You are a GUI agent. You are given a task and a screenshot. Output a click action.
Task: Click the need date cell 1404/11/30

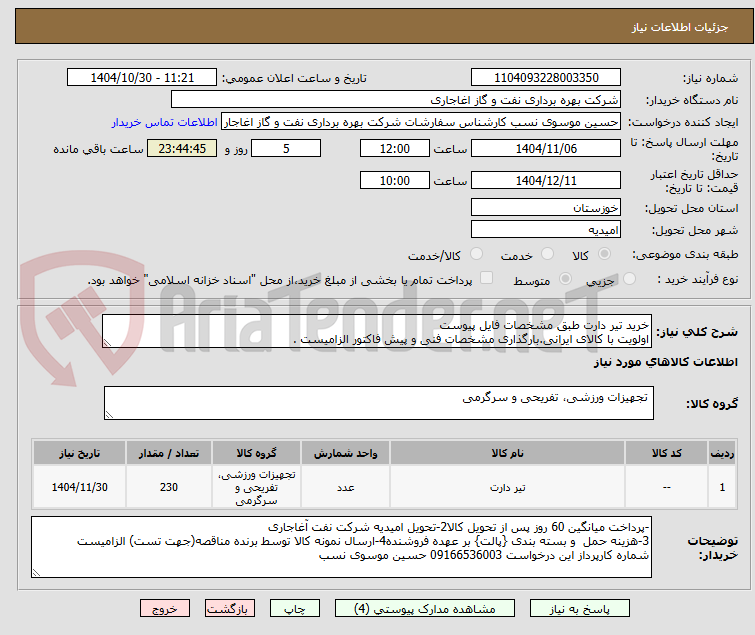[79, 487]
